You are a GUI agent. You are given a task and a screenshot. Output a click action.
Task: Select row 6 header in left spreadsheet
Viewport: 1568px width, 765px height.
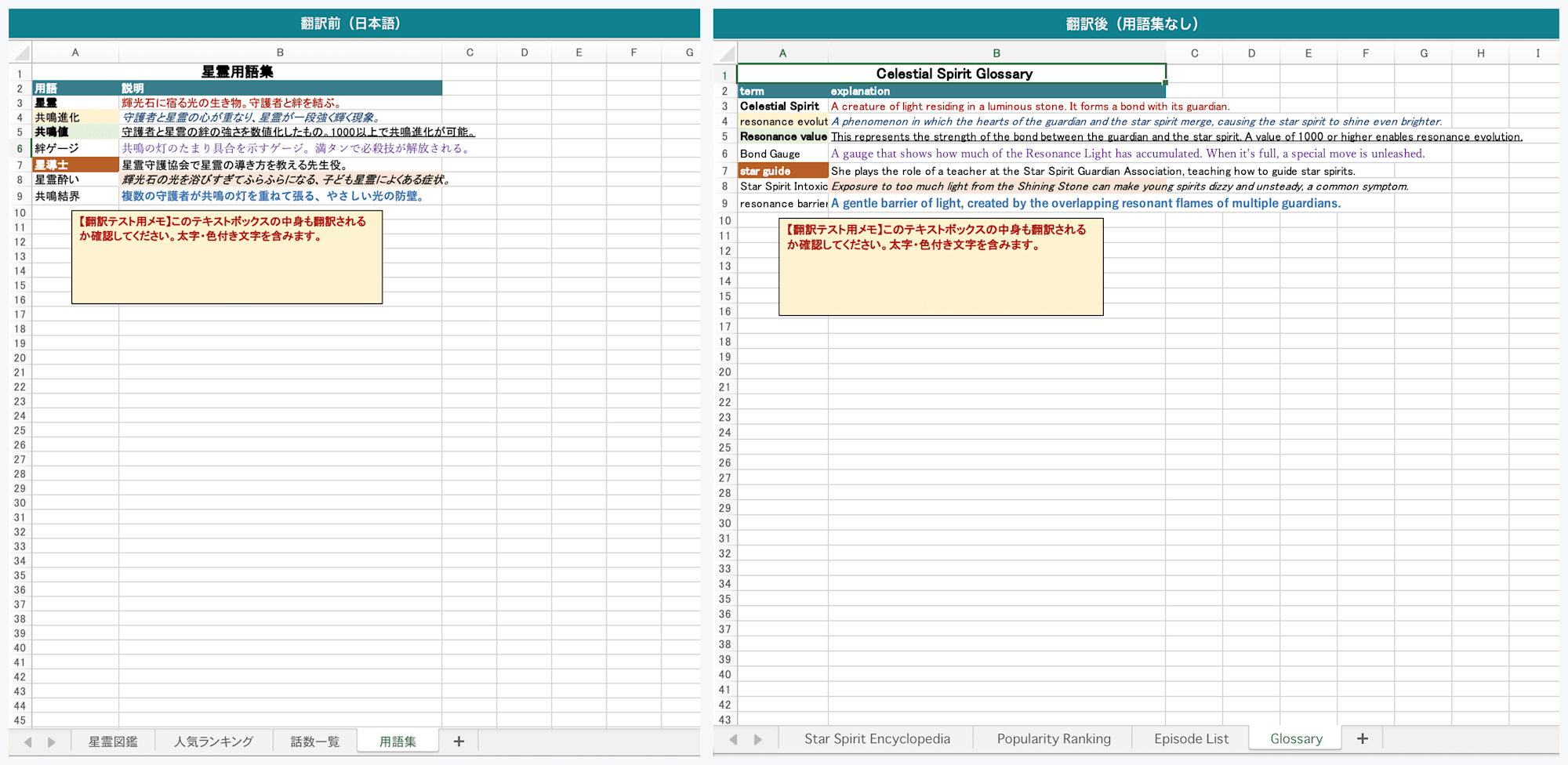click(20, 148)
